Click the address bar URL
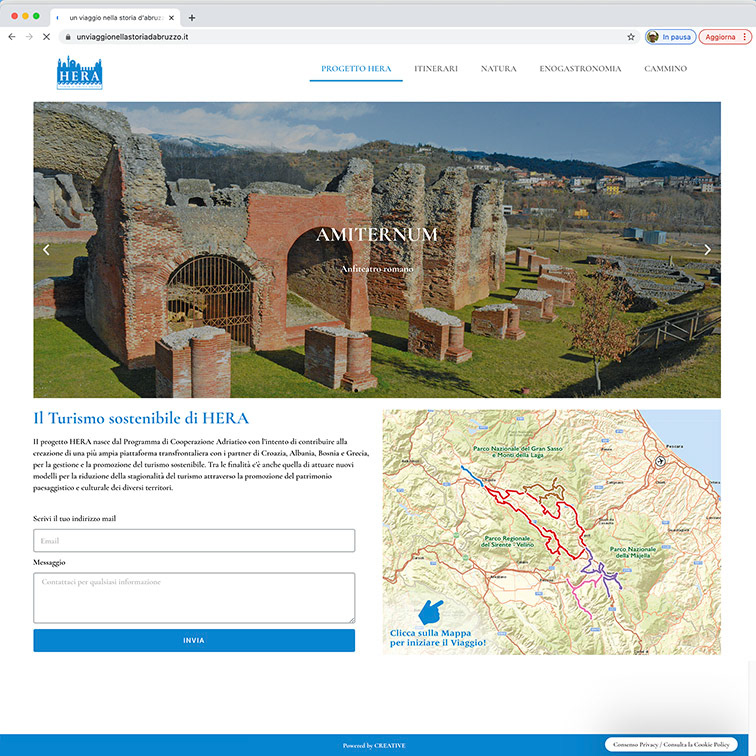 tap(132, 37)
